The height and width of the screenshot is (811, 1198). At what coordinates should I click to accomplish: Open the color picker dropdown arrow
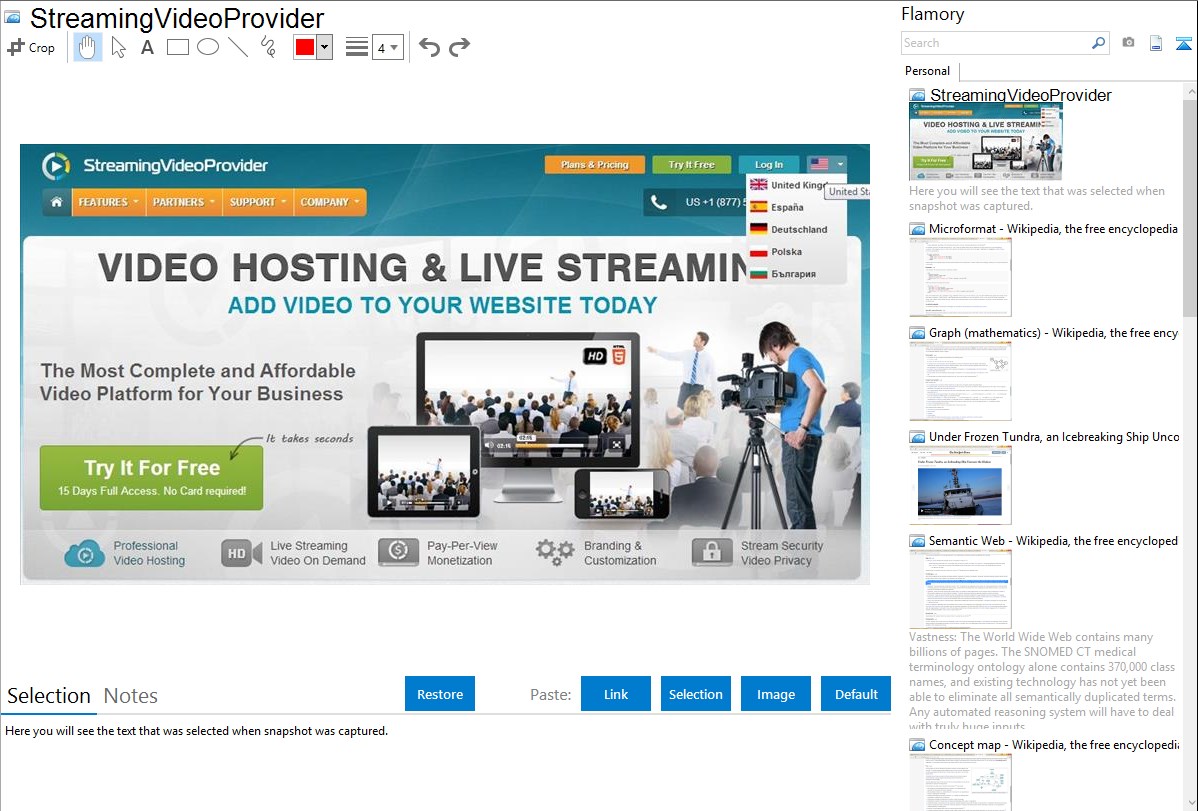coord(325,47)
